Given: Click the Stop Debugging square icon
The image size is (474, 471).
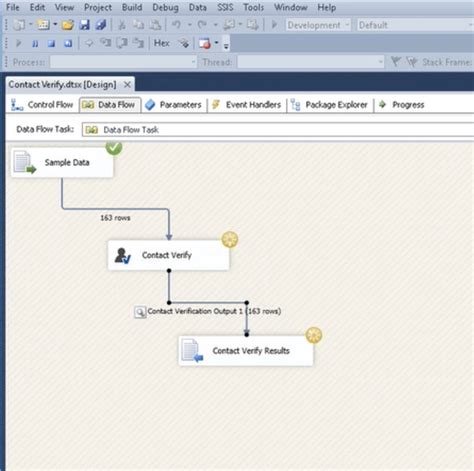Looking at the screenshot, I should [x=51, y=43].
